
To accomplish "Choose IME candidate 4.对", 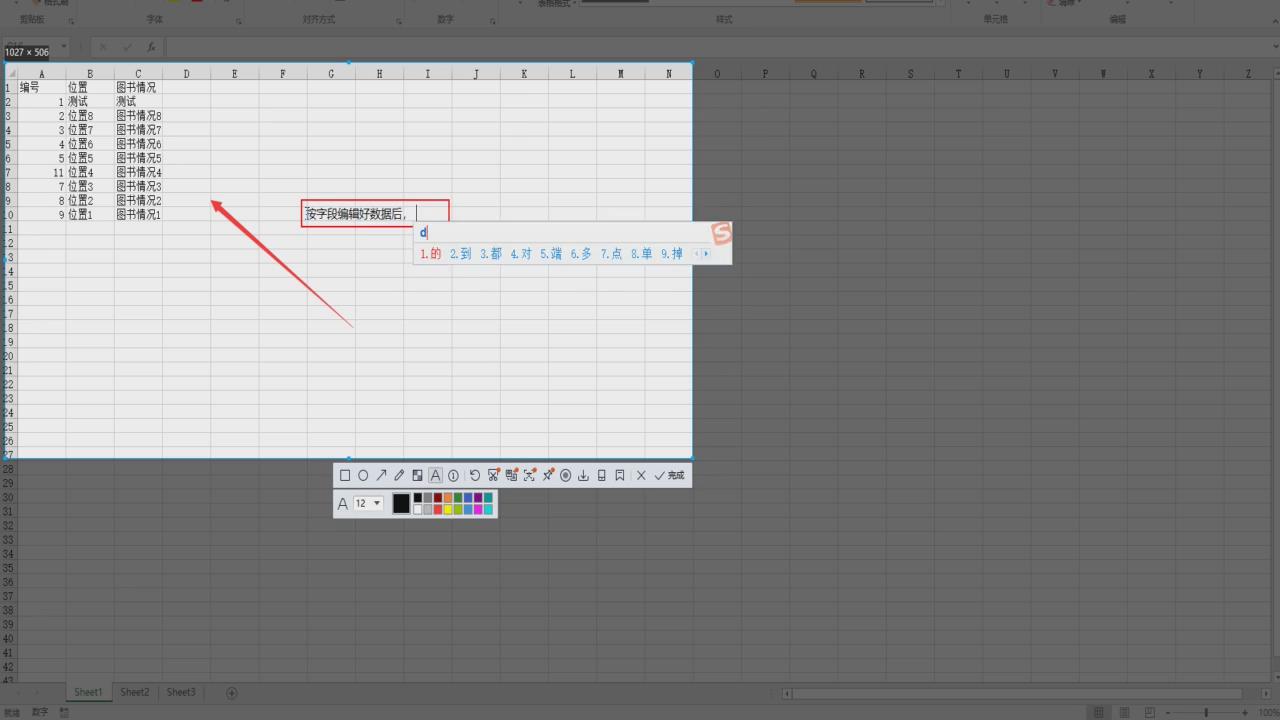I will (521, 254).
